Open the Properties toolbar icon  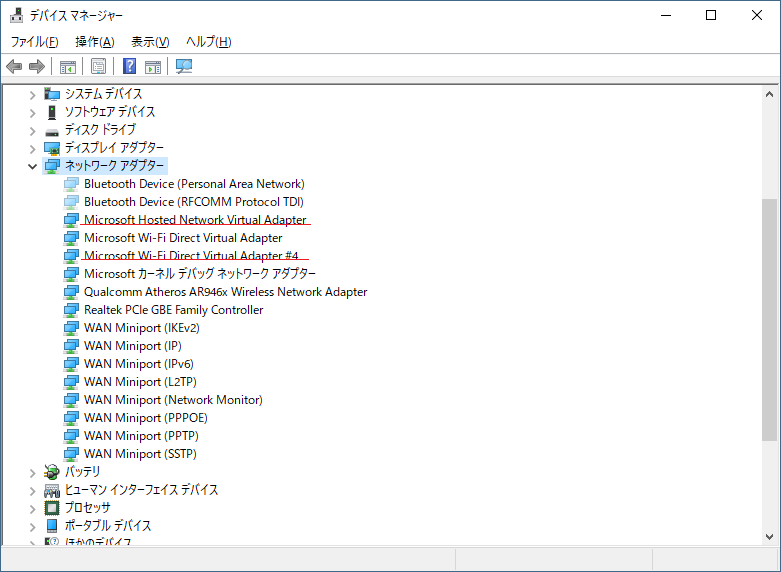tap(98, 66)
